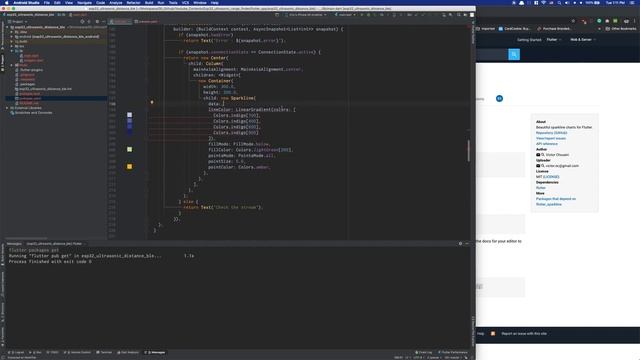
Task: Open the Window menu
Action: [200, 2]
